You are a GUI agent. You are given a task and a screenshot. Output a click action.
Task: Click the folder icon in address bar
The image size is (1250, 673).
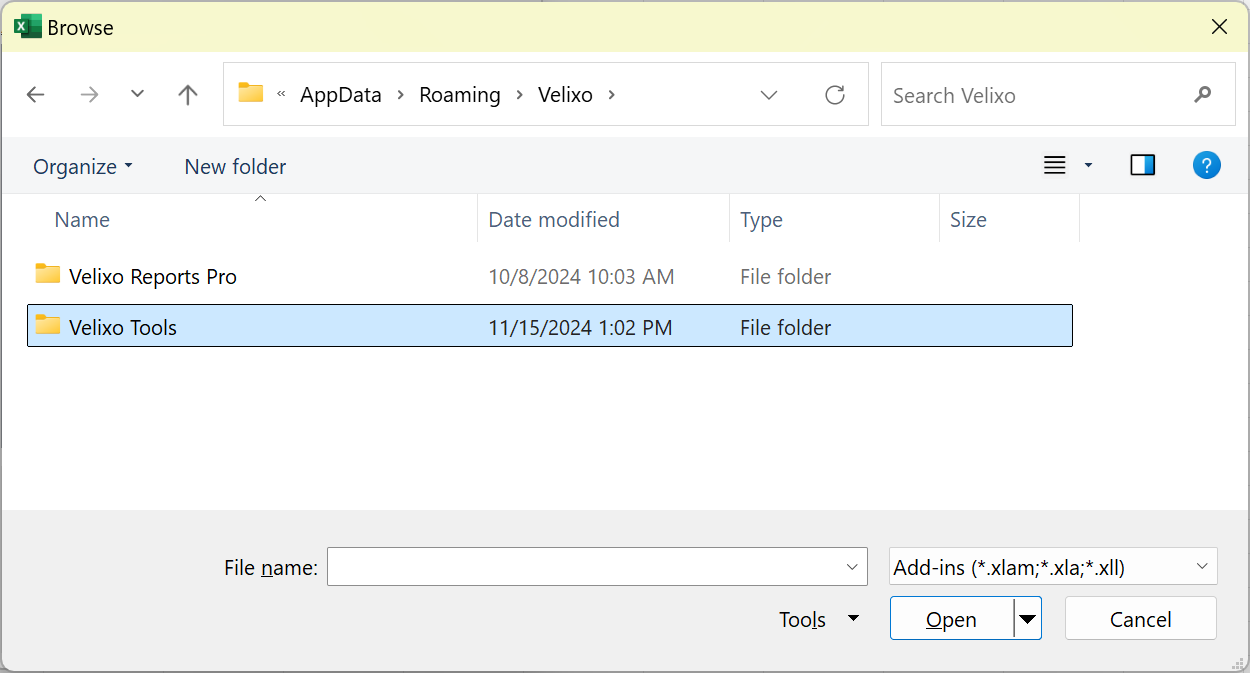[x=250, y=94]
